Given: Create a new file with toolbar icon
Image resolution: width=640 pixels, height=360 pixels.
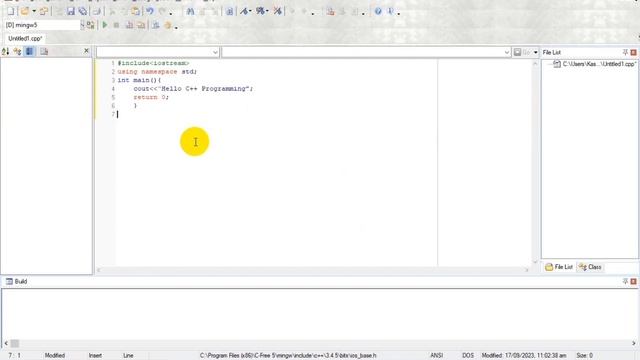Looking at the screenshot, I should coord(11,11).
